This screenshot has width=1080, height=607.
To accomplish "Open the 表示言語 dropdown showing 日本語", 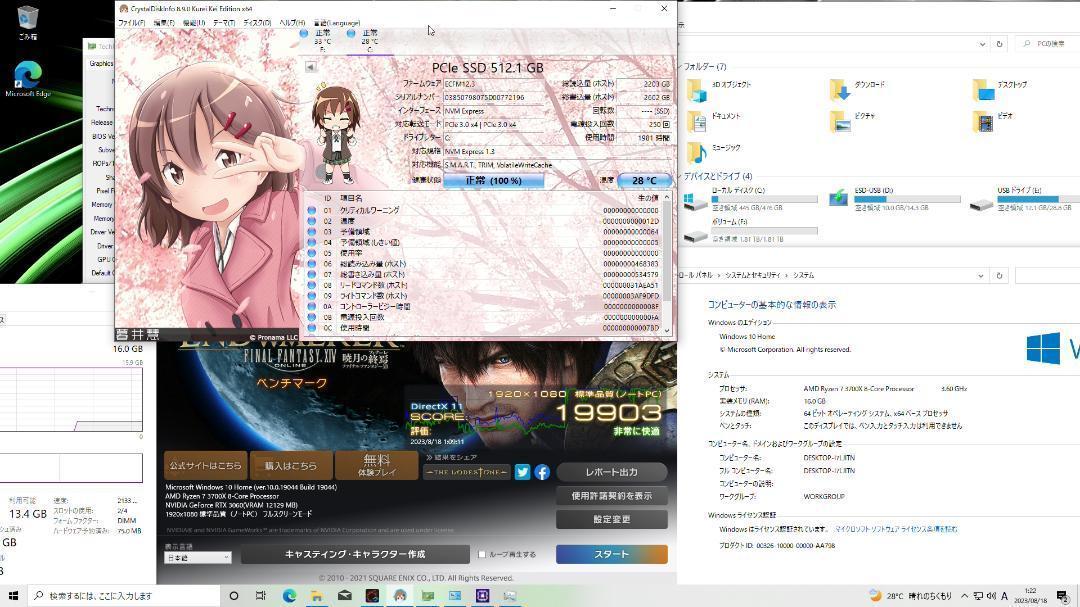I will (x=197, y=557).
